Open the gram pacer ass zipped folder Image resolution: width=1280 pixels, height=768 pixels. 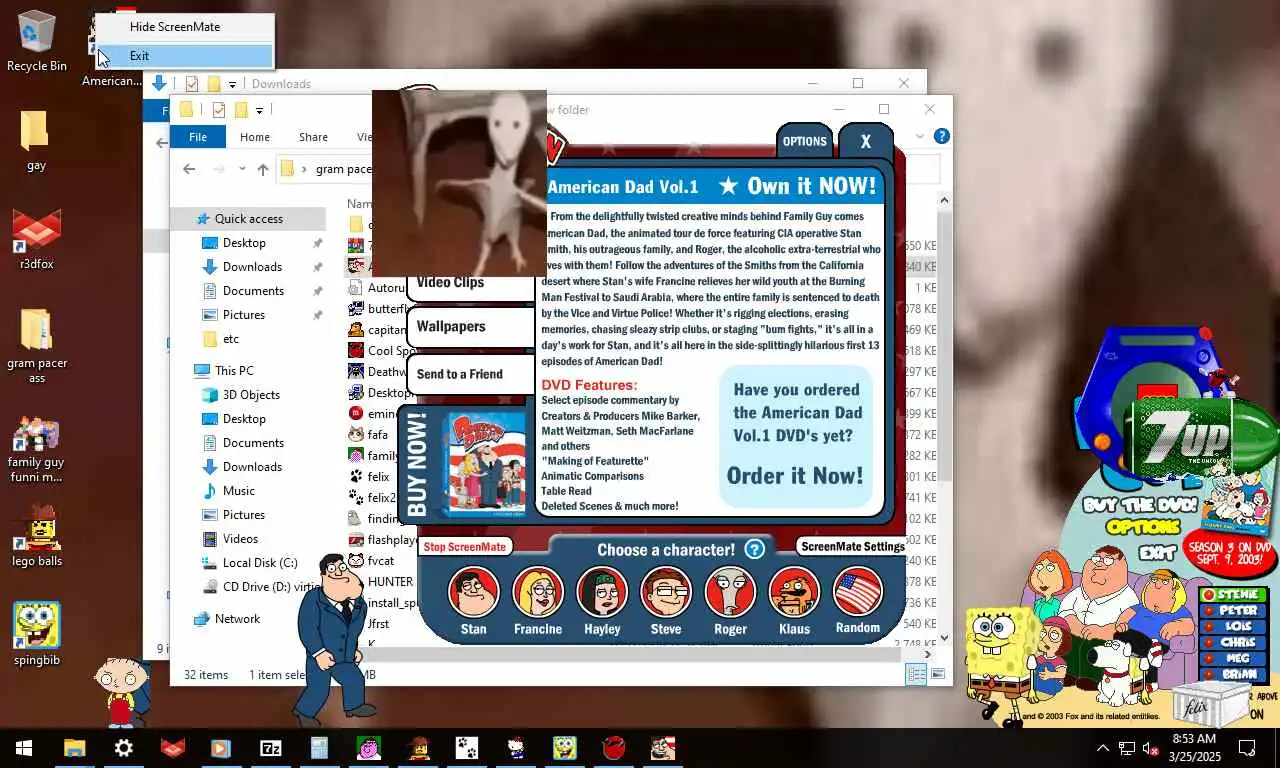coord(36,346)
